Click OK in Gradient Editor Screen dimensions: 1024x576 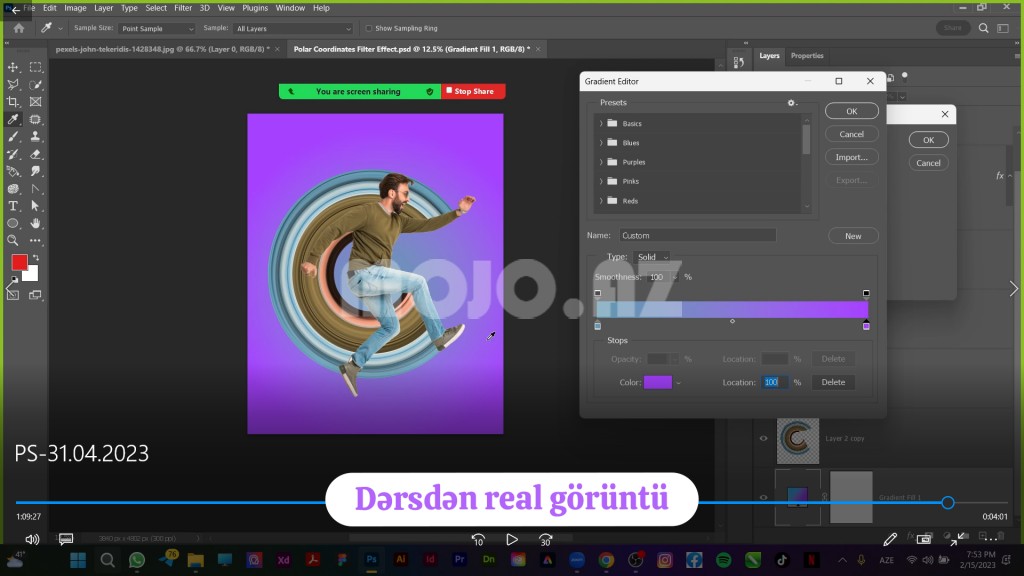pyautogui.click(x=852, y=111)
